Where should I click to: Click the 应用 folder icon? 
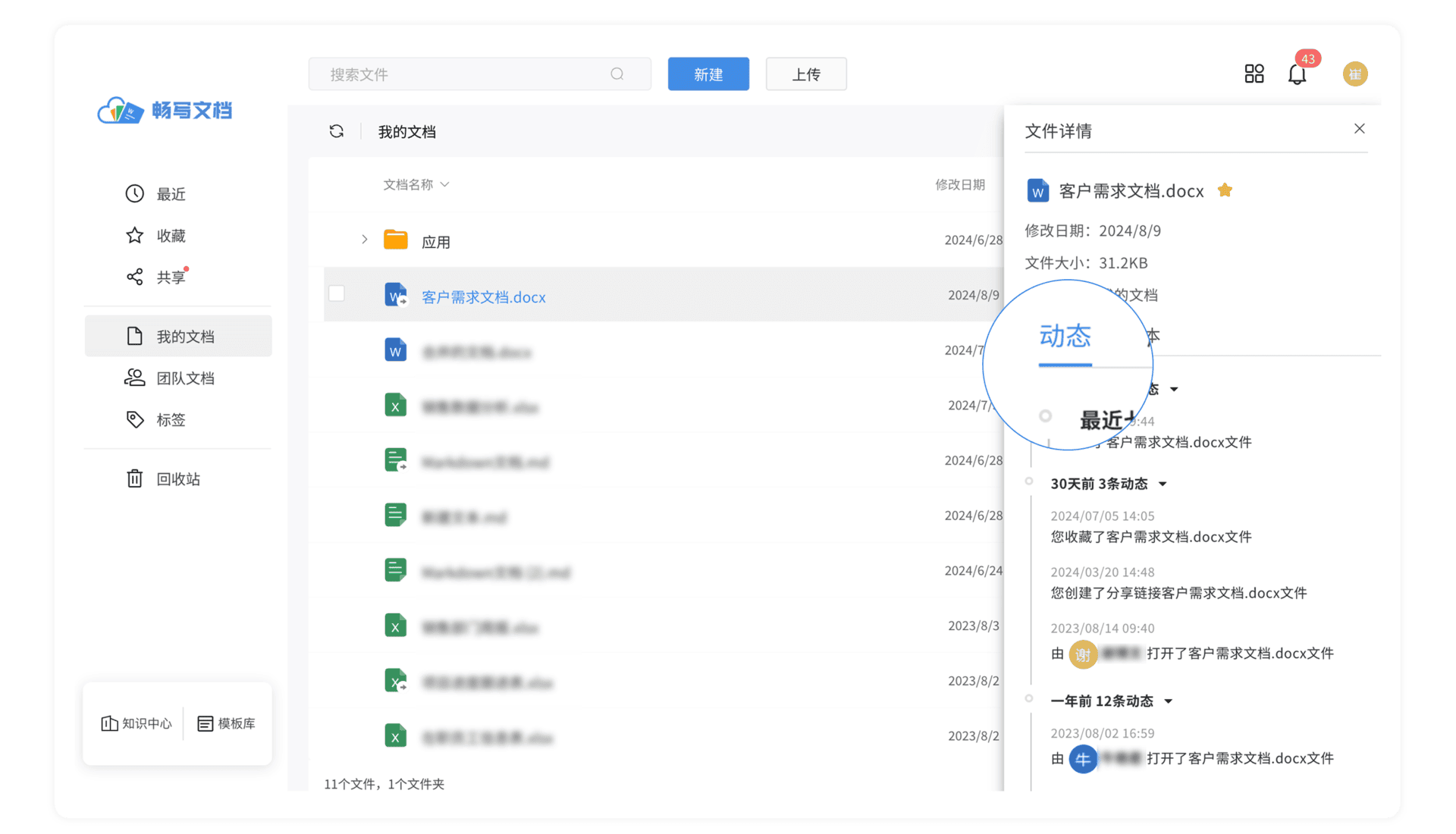395,240
